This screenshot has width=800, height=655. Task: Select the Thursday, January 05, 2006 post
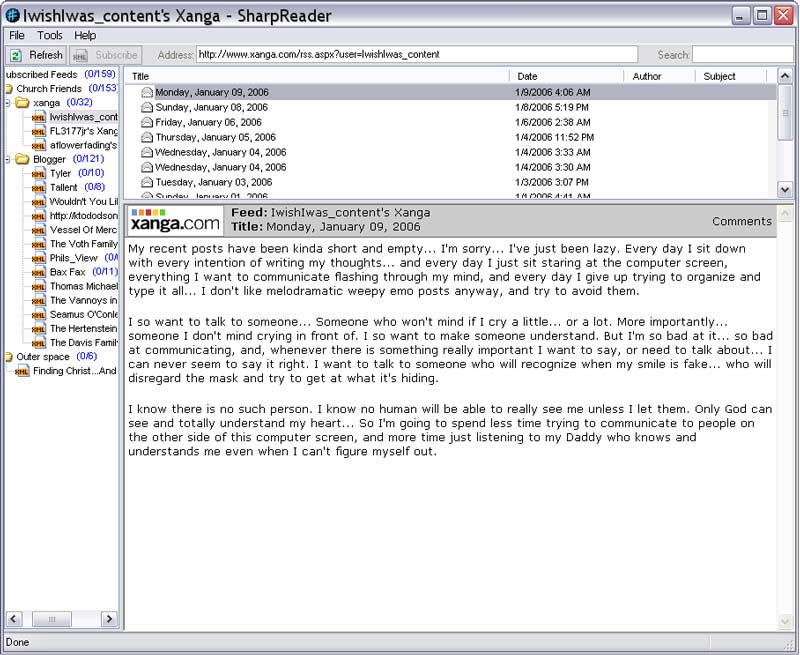pyautogui.click(x=451, y=137)
